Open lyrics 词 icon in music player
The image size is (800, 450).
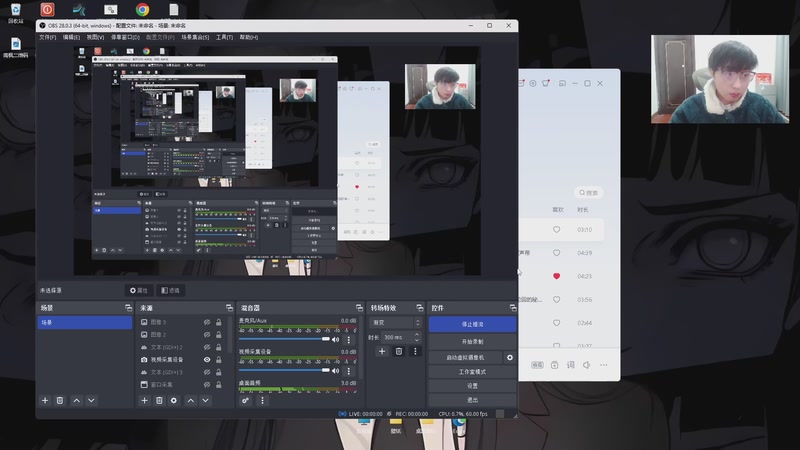570,365
